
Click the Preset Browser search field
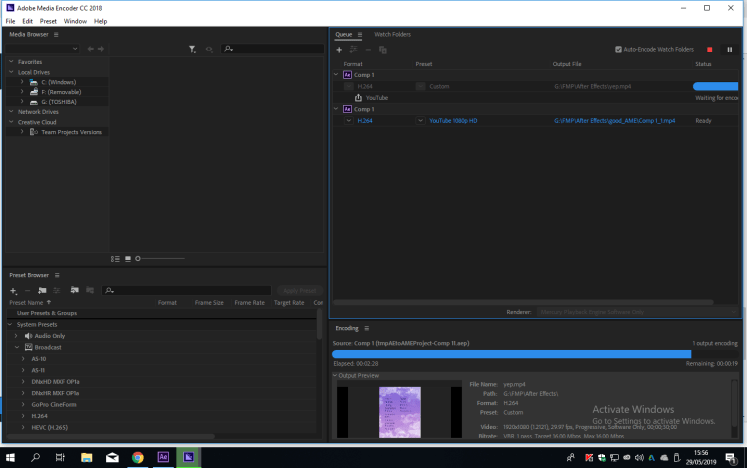[x=186, y=290]
